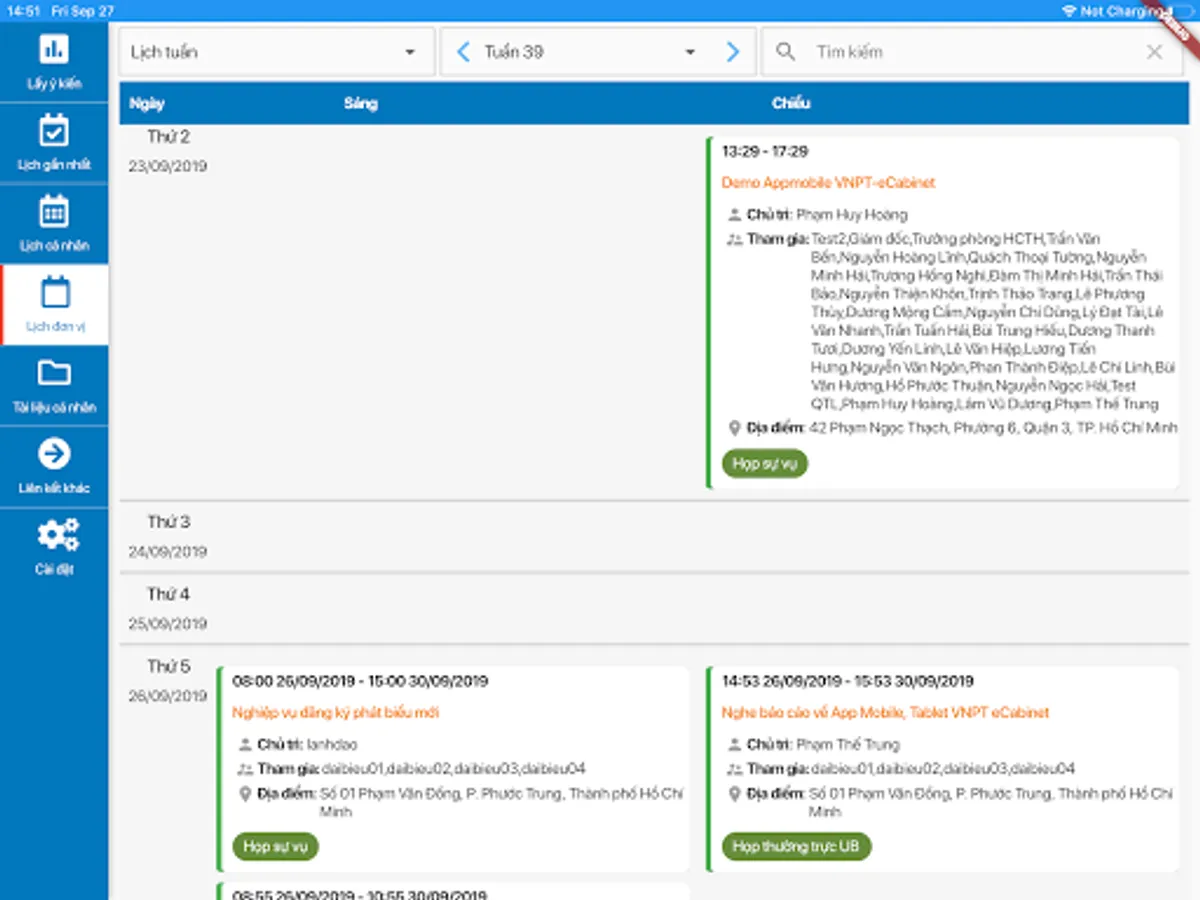Viewport: 1200px width, 900px height.
Task: Click the Chủ trì: lanhdao line
Action: 298,745
